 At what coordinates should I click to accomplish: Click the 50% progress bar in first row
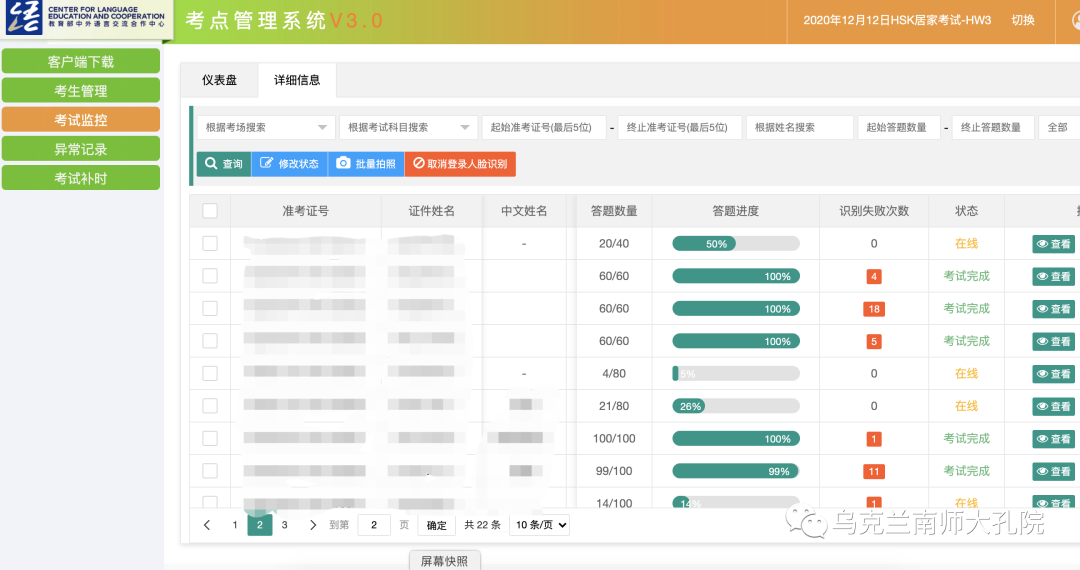pos(735,244)
